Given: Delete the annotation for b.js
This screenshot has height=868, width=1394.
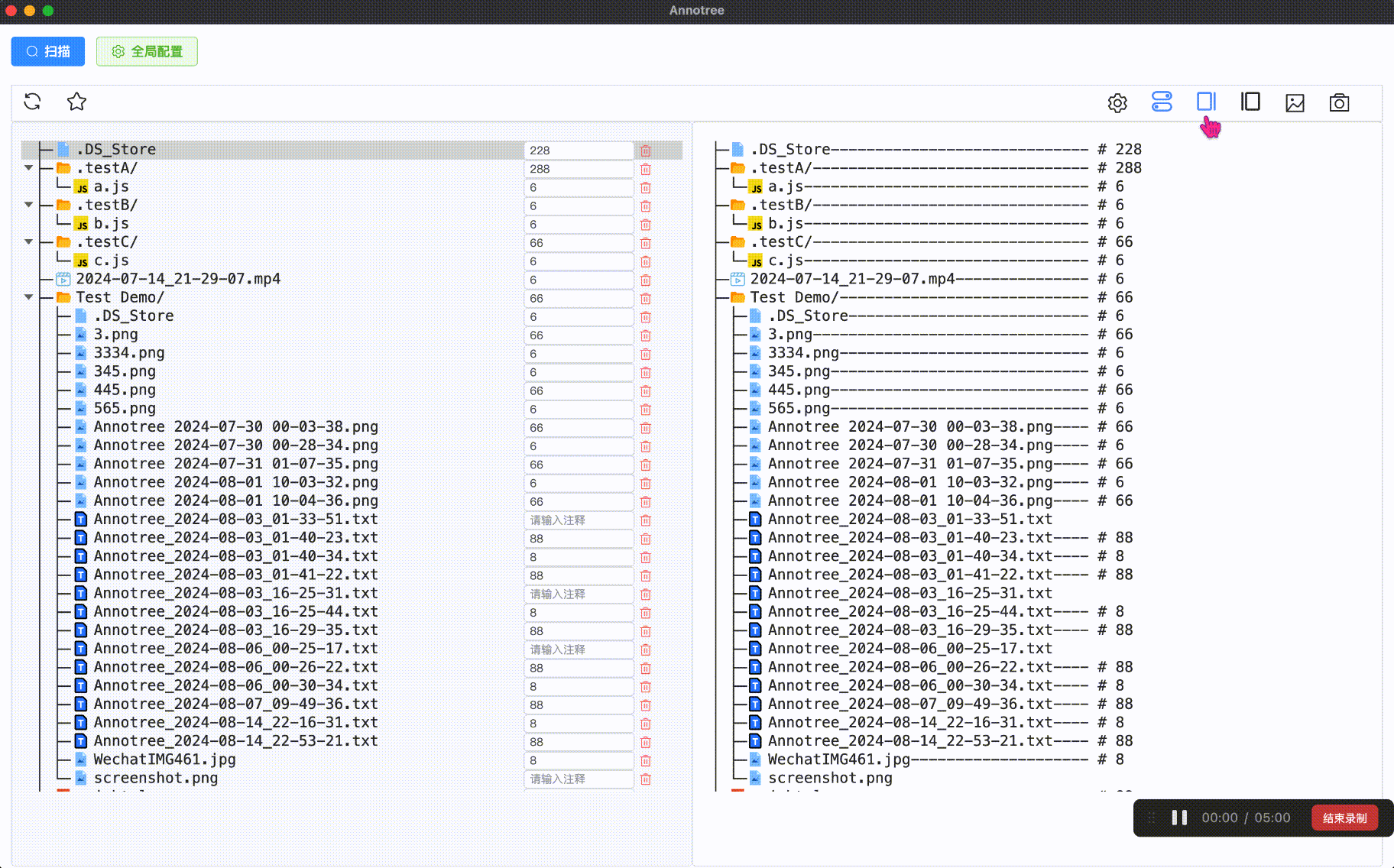Looking at the screenshot, I should click(x=646, y=225).
